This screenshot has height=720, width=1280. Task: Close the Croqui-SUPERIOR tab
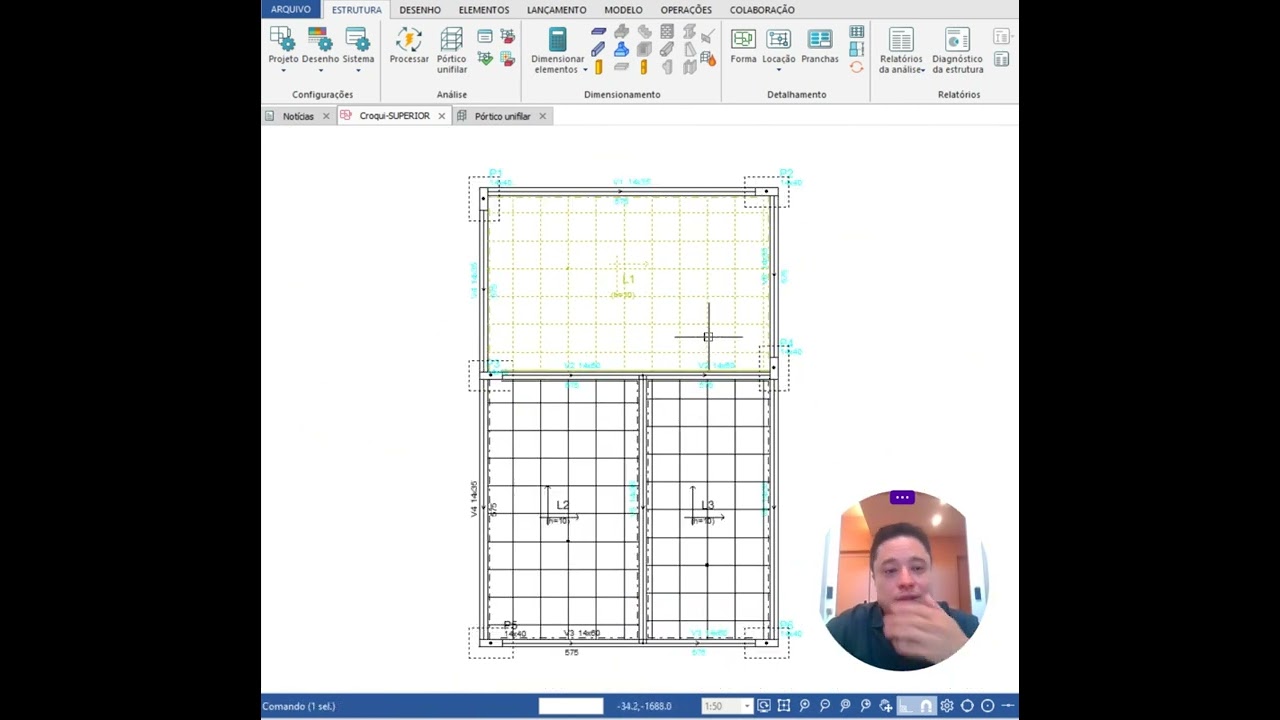coord(442,116)
